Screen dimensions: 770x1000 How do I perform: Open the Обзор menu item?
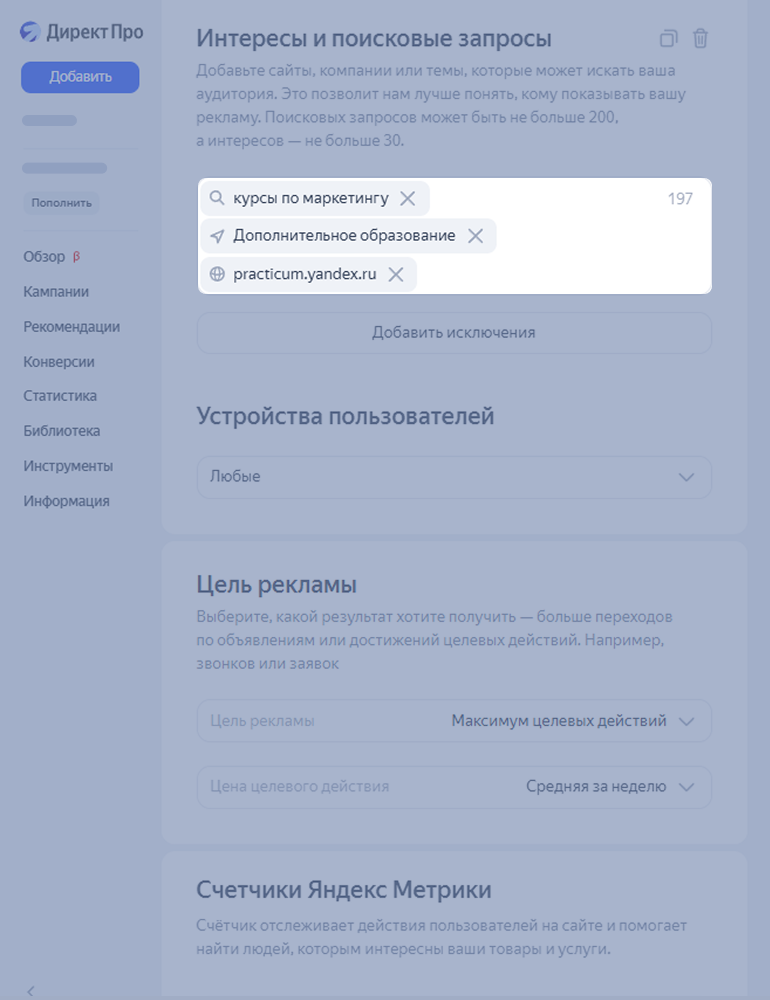coord(44,256)
